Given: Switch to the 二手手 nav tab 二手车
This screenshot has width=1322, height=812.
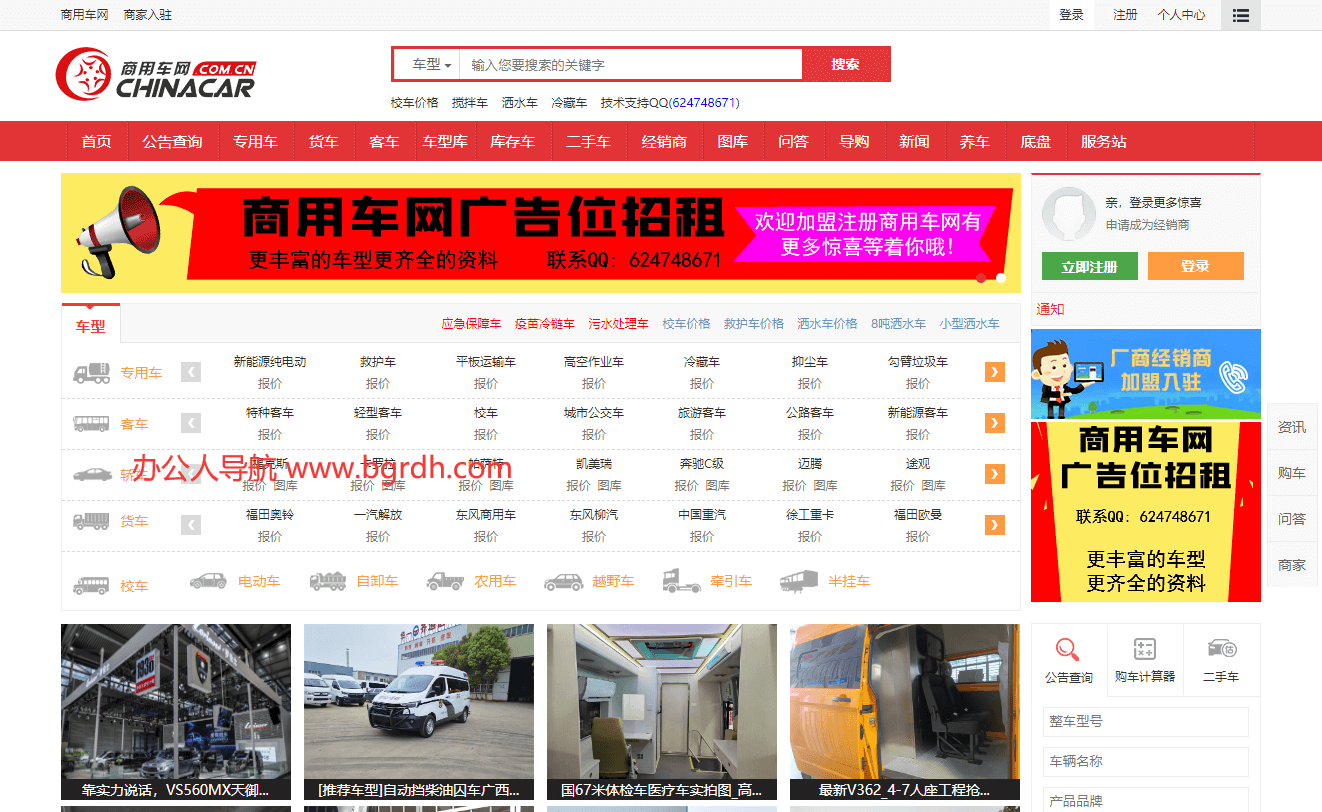Looking at the screenshot, I should 588,141.
